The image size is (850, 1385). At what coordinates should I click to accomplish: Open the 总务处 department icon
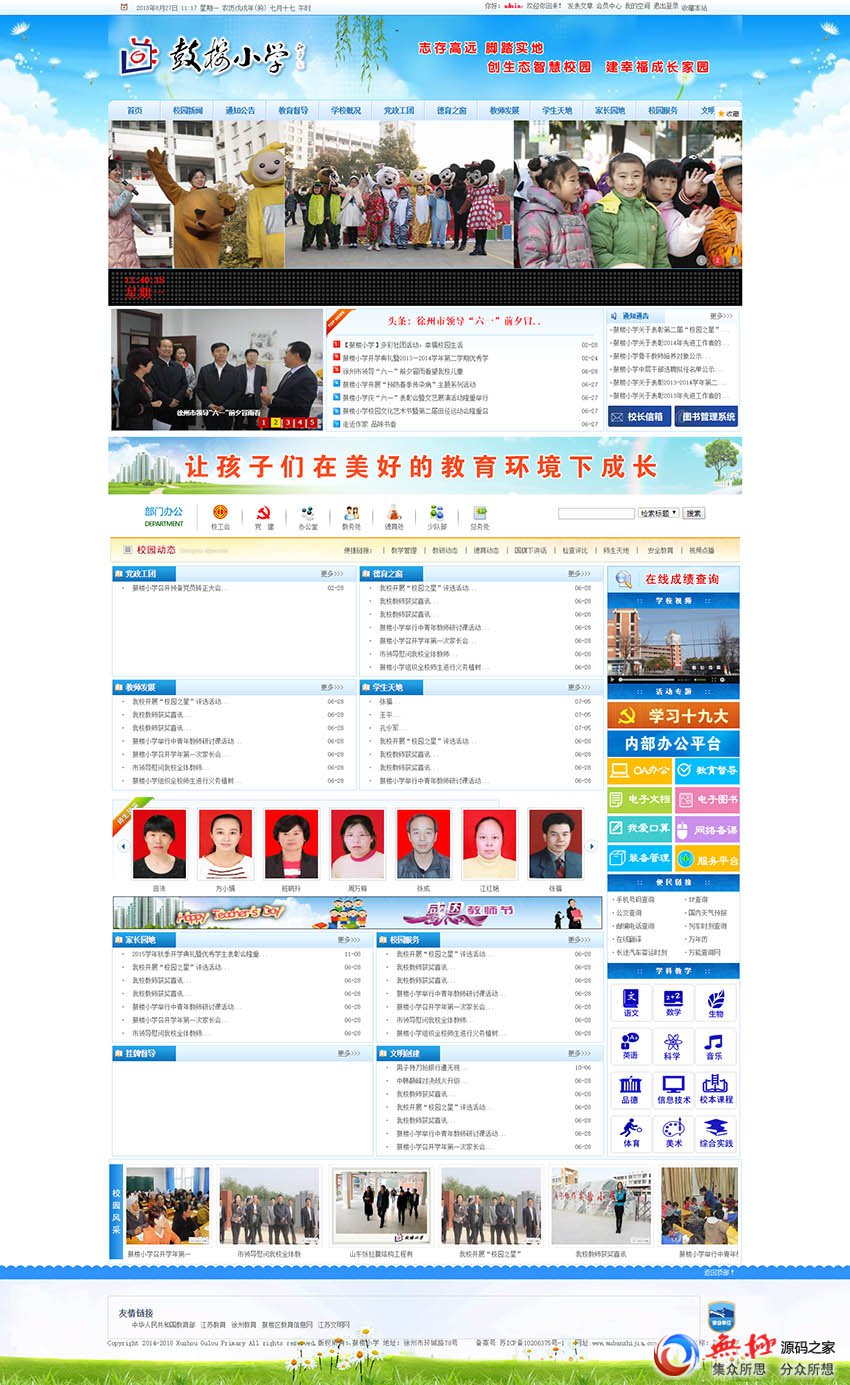coord(480,512)
